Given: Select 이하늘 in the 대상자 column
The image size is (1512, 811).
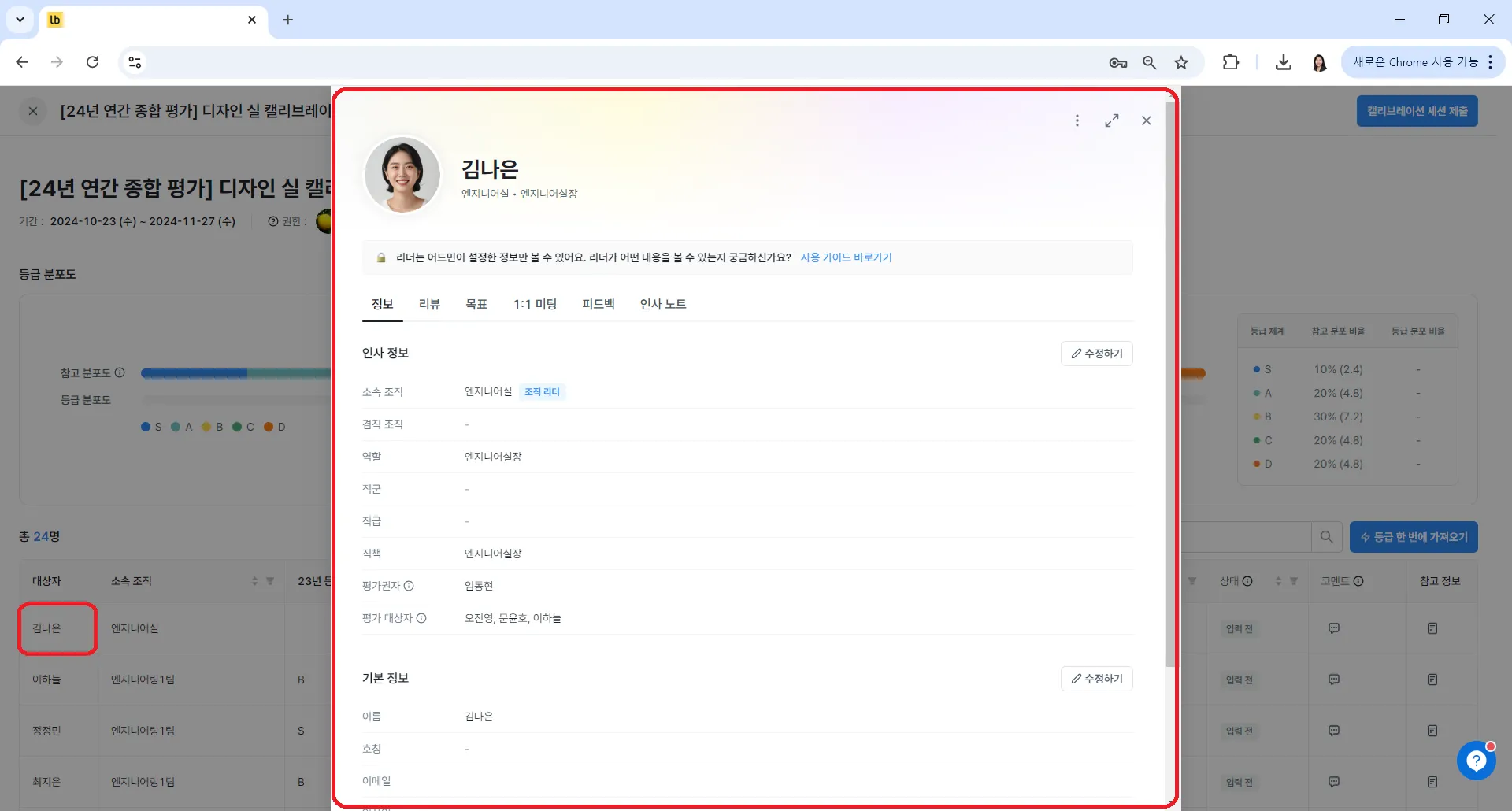Looking at the screenshot, I should tap(46, 680).
